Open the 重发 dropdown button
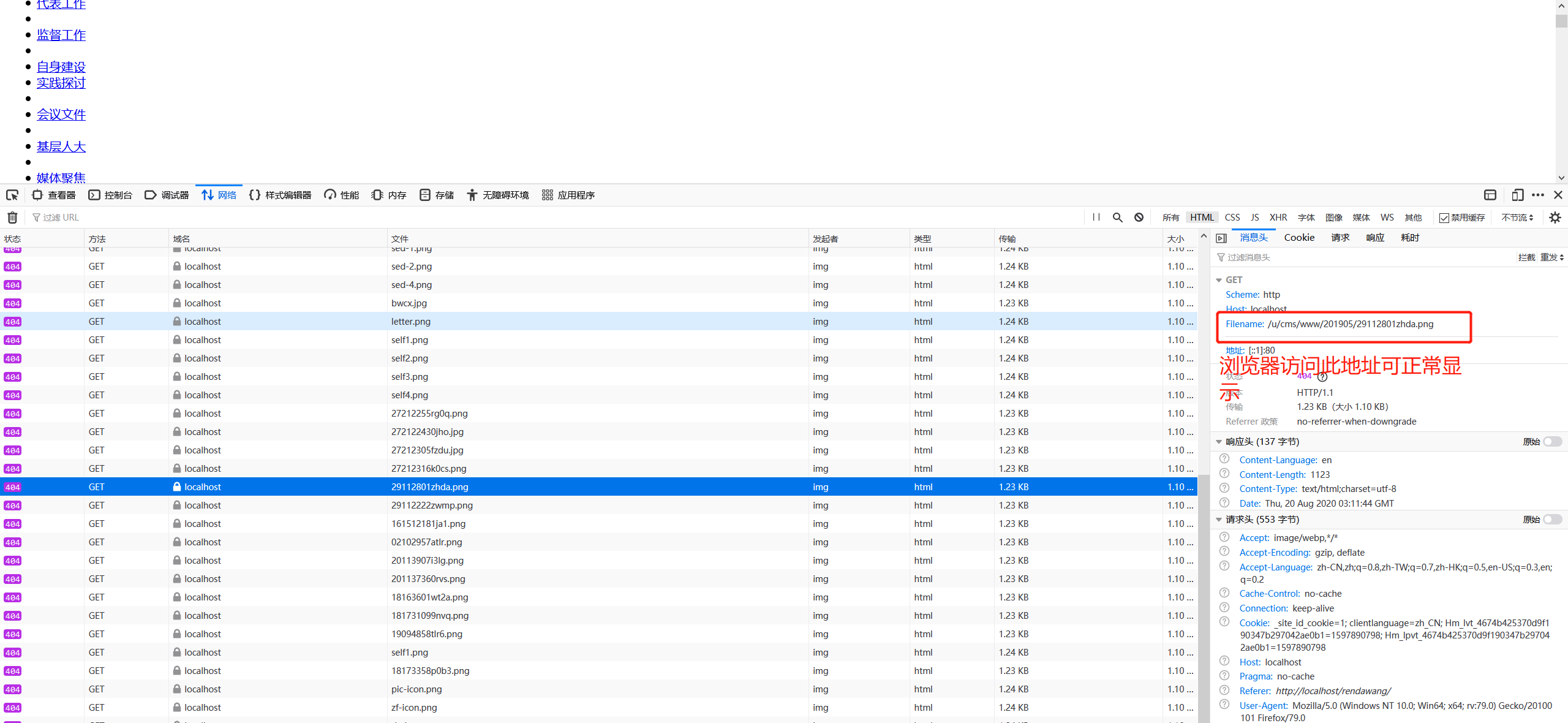 tap(1552, 257)
